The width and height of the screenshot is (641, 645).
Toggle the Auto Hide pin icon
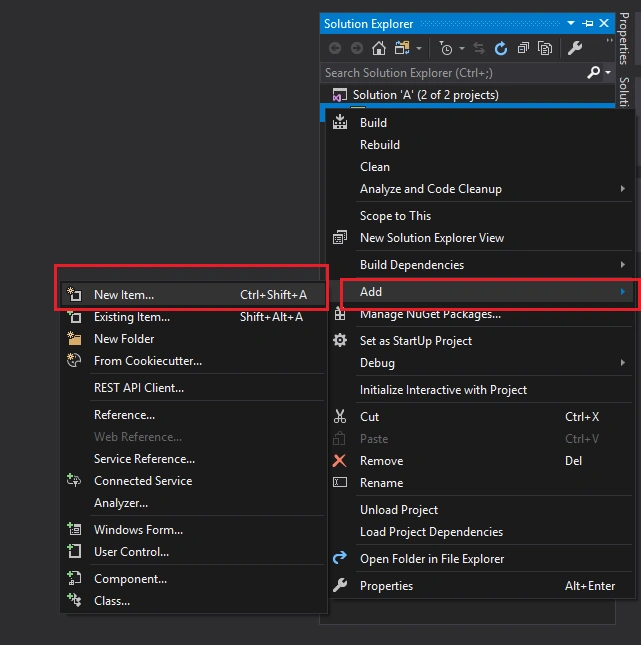[588, 23]
